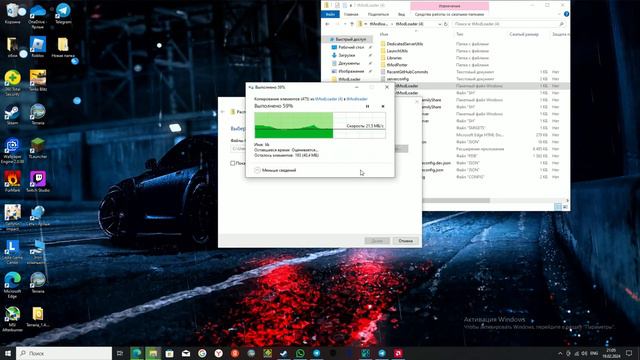
Task: Switch Explorer to details view icon
Action: 558,207
